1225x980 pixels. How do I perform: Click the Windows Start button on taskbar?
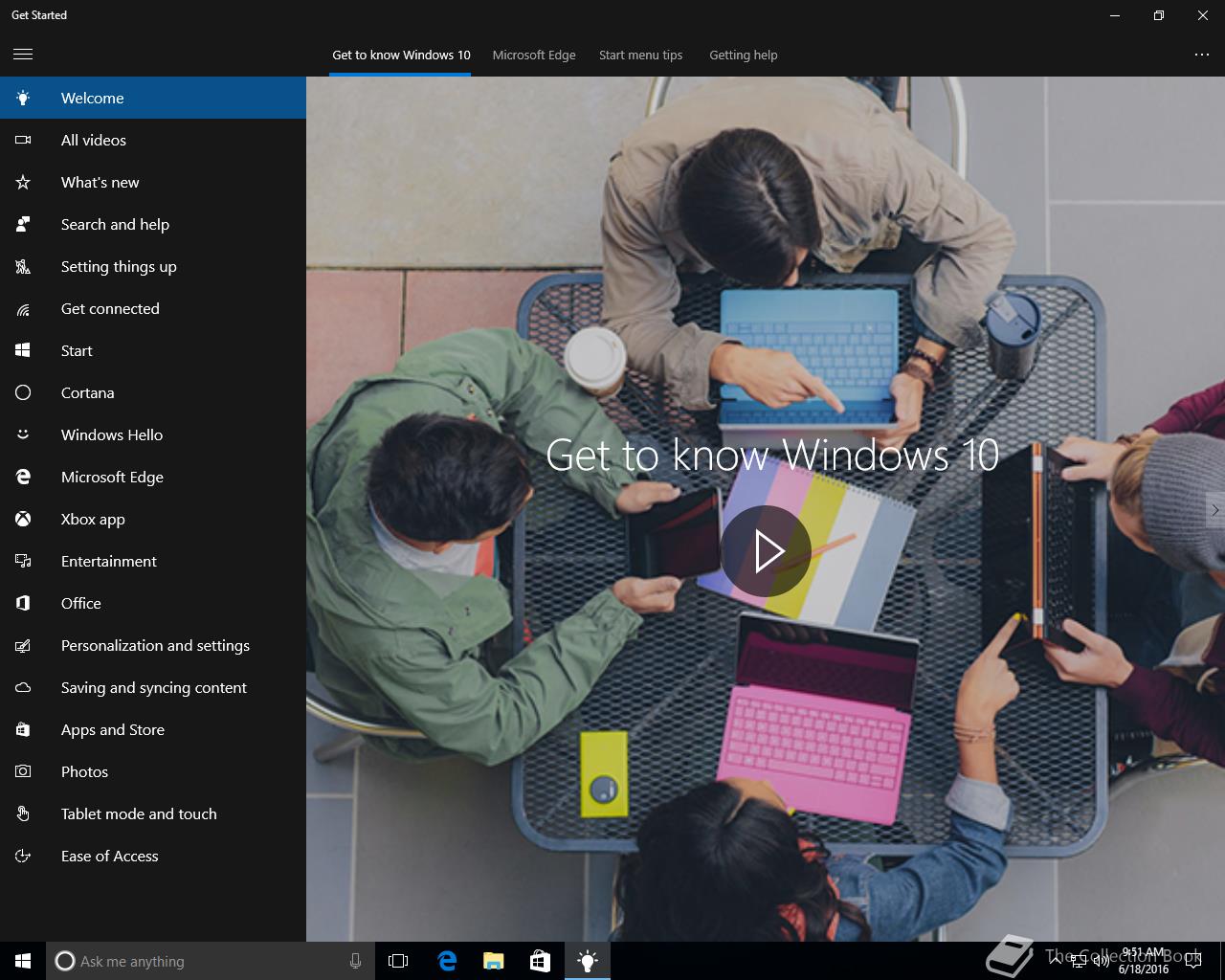[23, 961]
